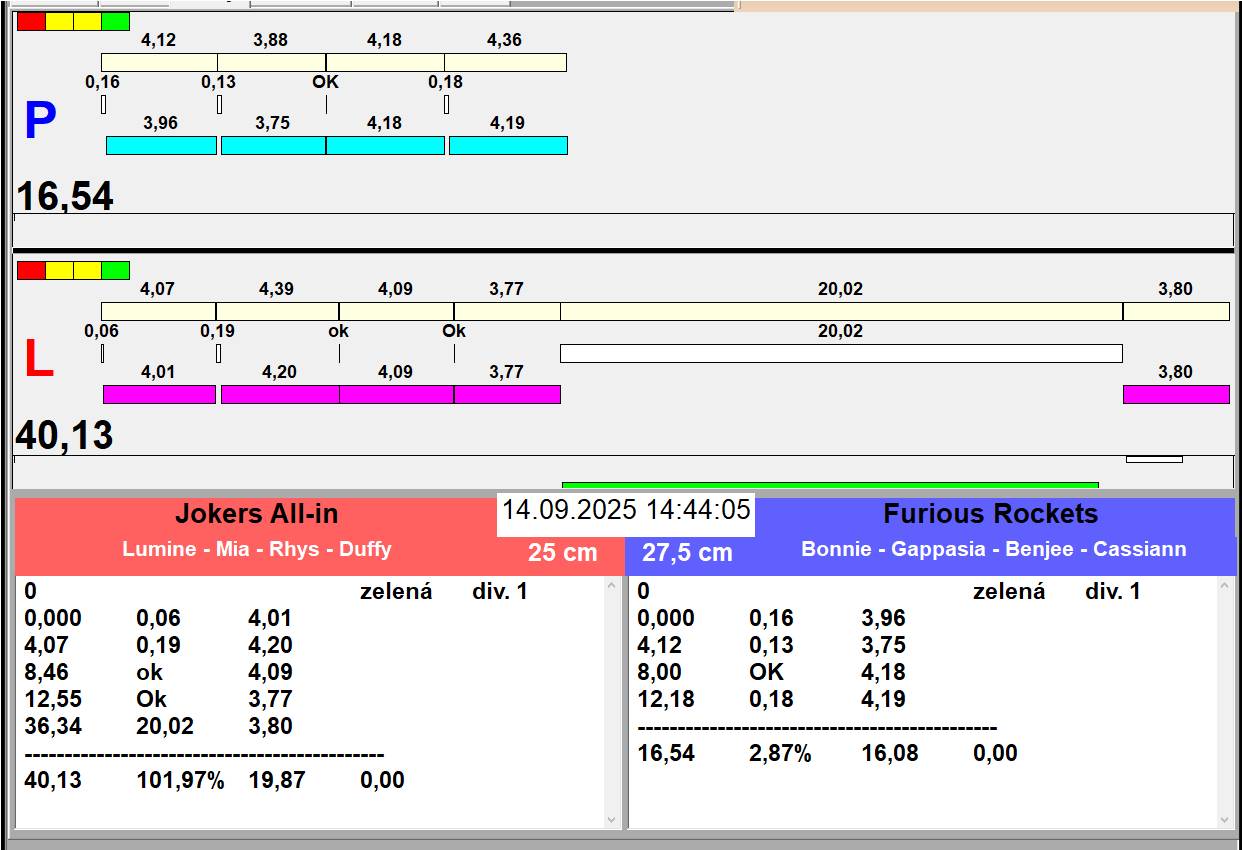1242x850 pixels.
Task: Click the cyan 3,96 run bar in lane P
Action: 161,146
